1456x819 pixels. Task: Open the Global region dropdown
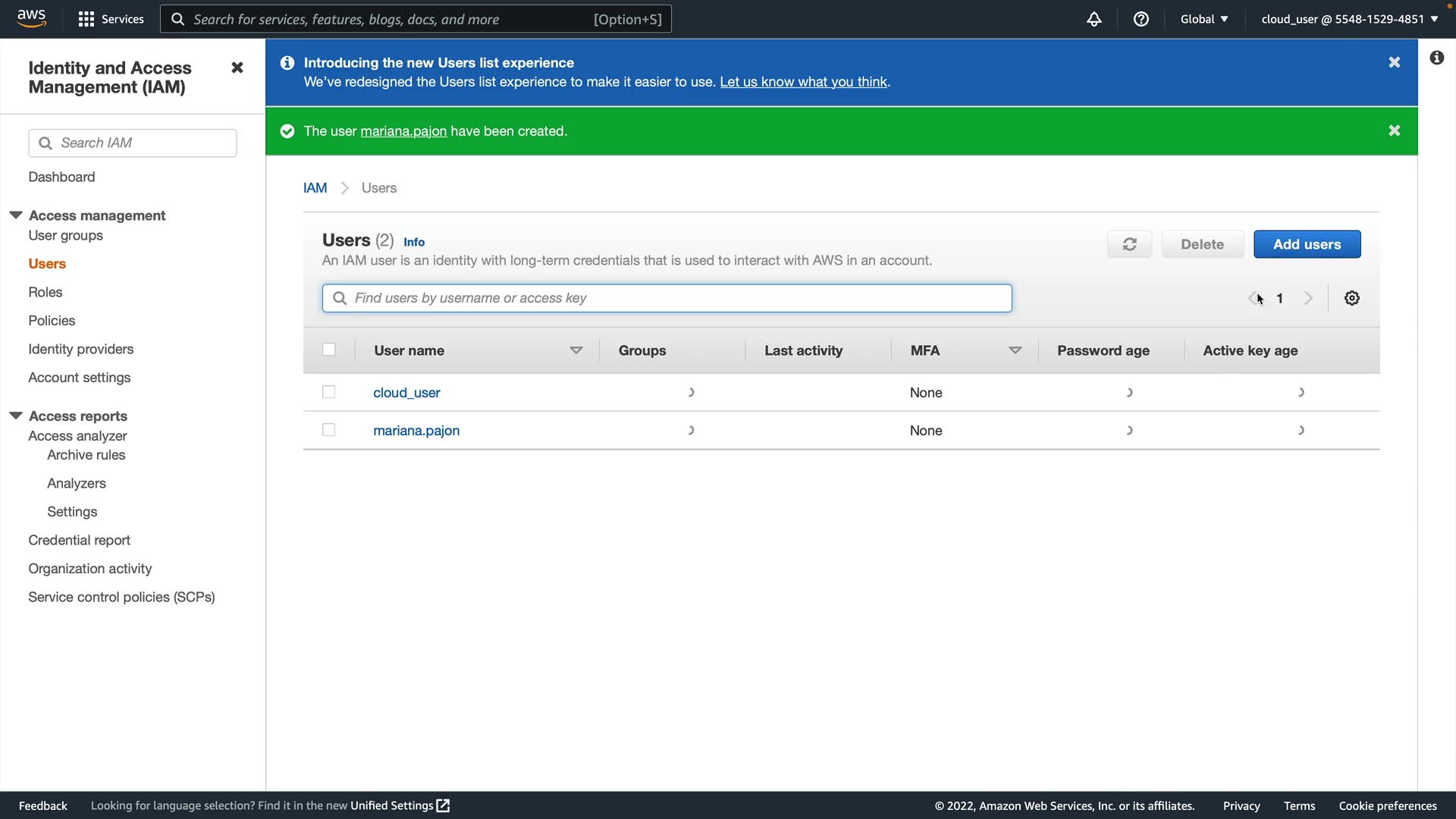[1203, 19]
